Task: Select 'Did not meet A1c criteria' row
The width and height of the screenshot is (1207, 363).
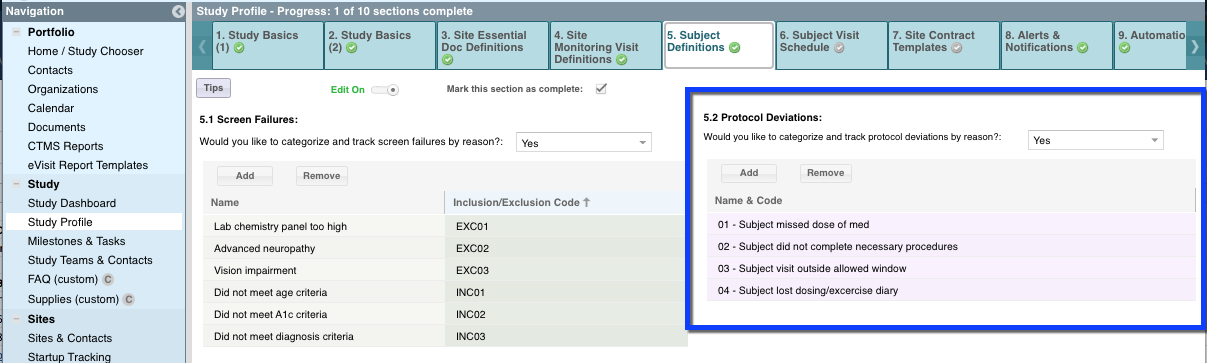Action: [x=445, y=314]
